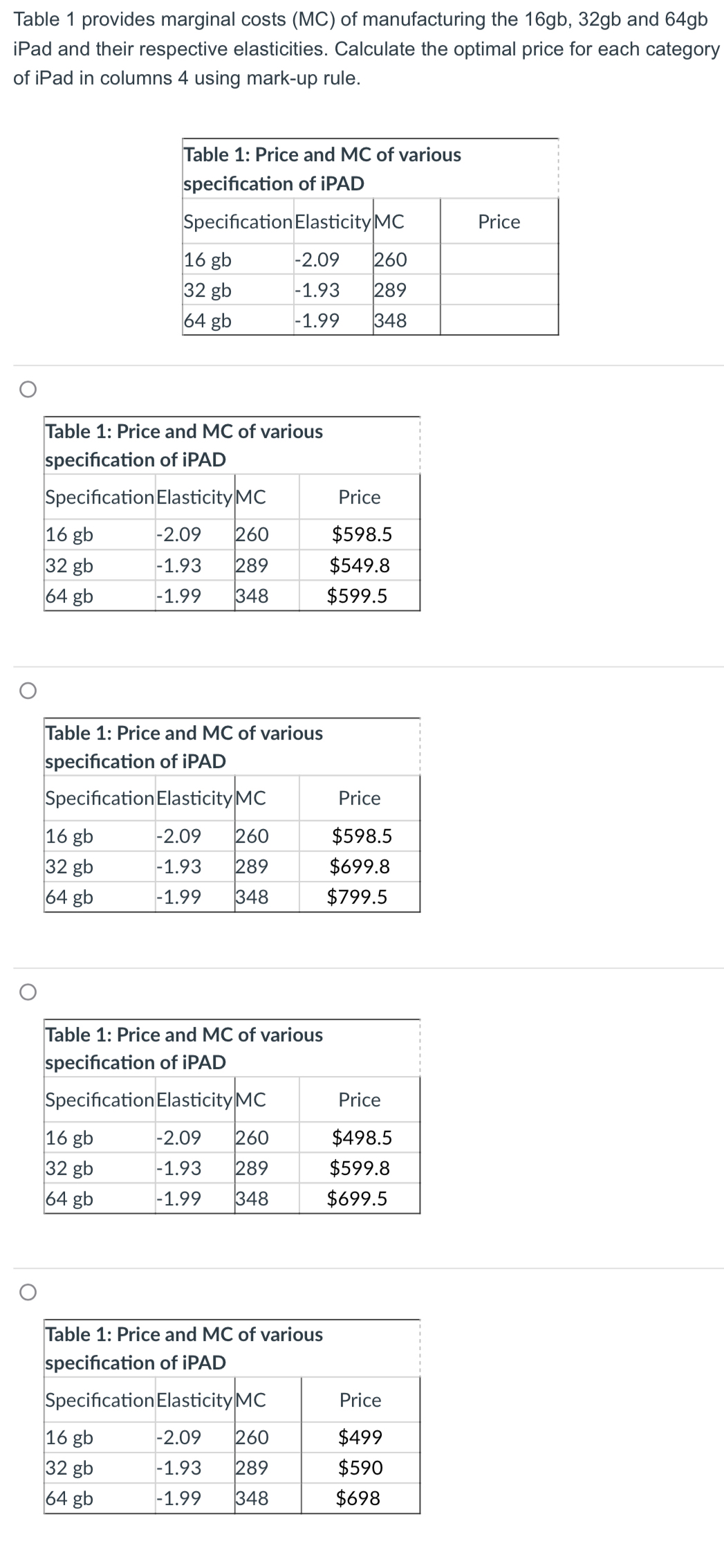The width and height of the screenshot is (724, 1568).
Task: Click the 32 gb row in the question table
Action: pos(206,291)
